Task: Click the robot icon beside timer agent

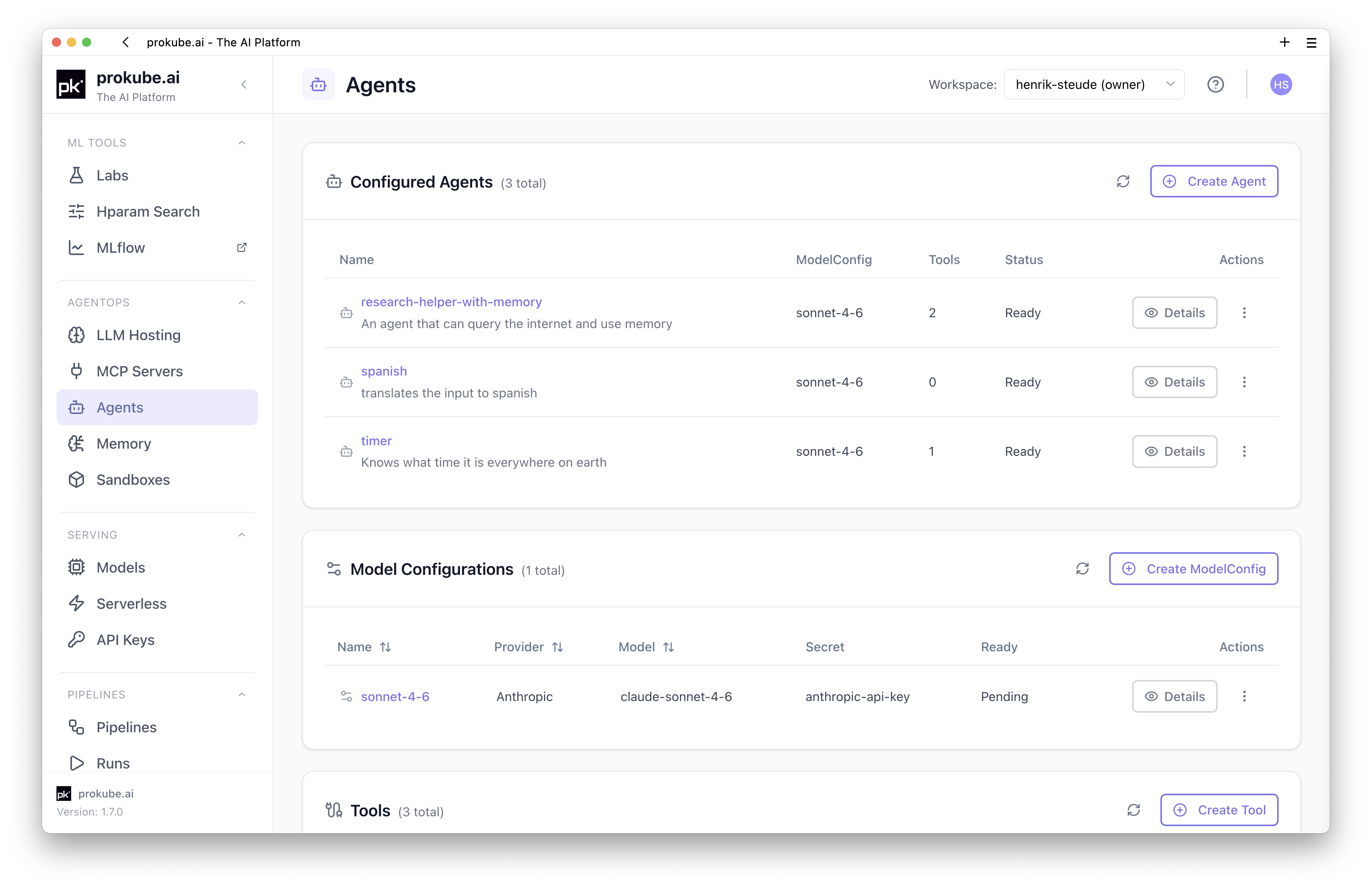Action: (346, 452)
